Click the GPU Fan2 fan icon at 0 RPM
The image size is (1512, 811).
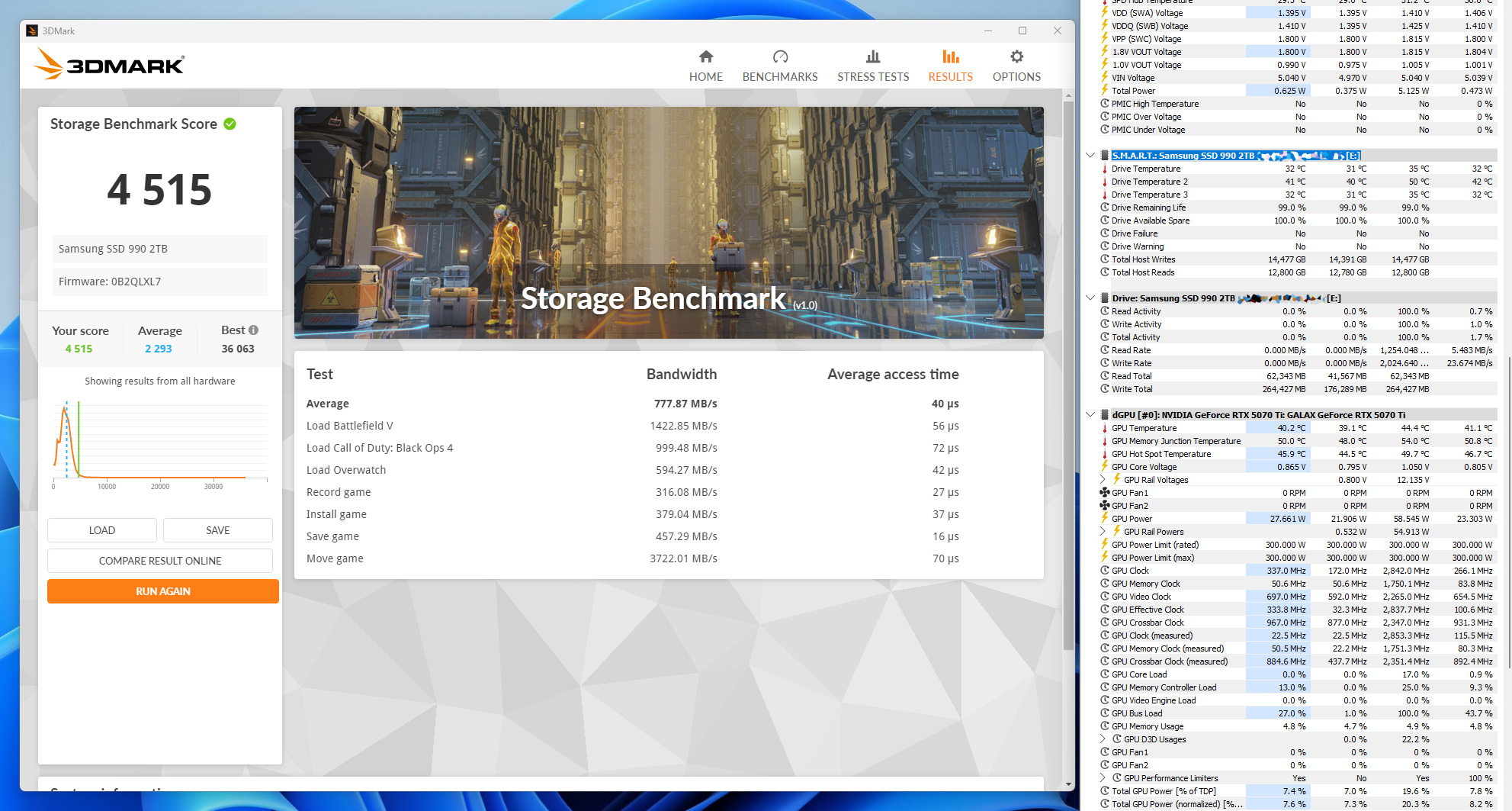pos(1104,506)
